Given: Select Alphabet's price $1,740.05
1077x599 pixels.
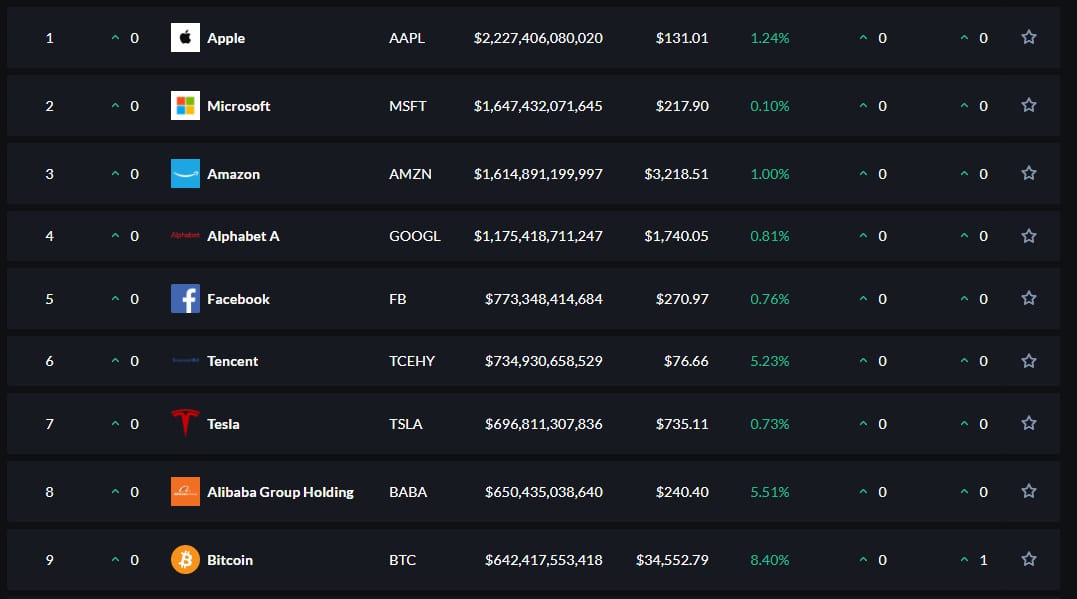Looking at the screenshot, I should [x=676, y=236].
